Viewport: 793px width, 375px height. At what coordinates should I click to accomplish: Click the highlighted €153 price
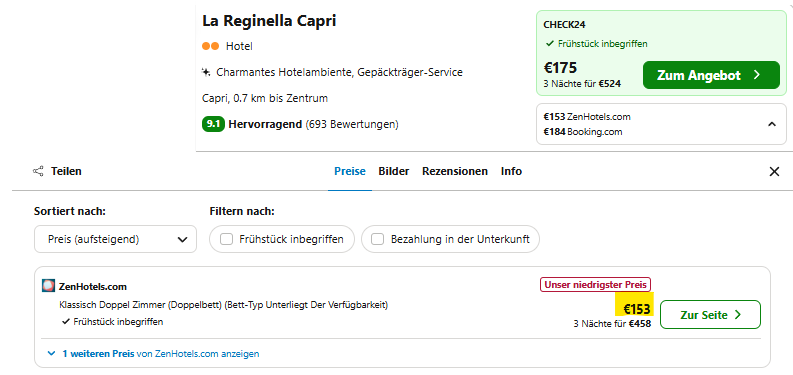(x=635, y=309)
